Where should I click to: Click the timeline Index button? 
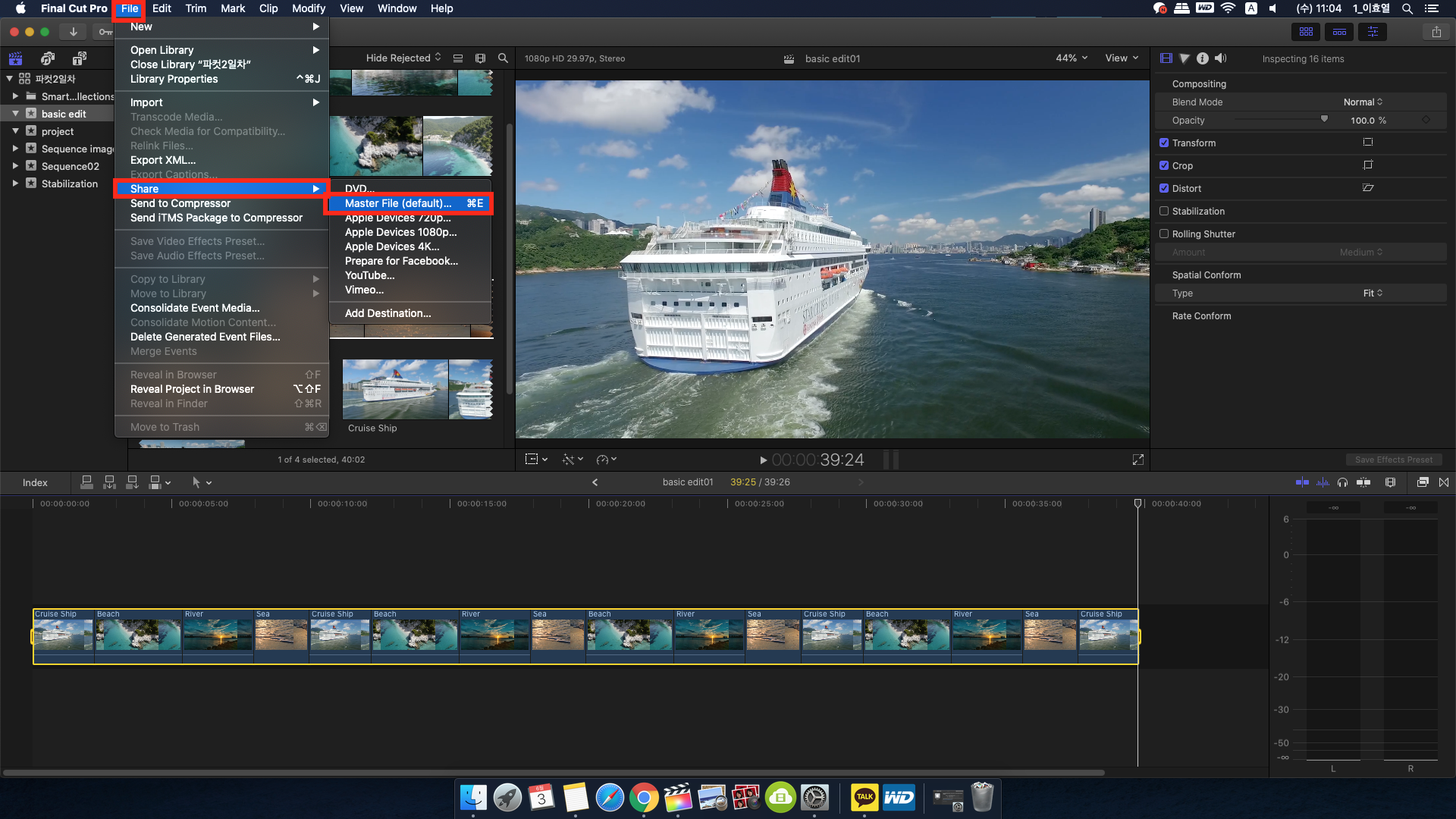point(35,482)
